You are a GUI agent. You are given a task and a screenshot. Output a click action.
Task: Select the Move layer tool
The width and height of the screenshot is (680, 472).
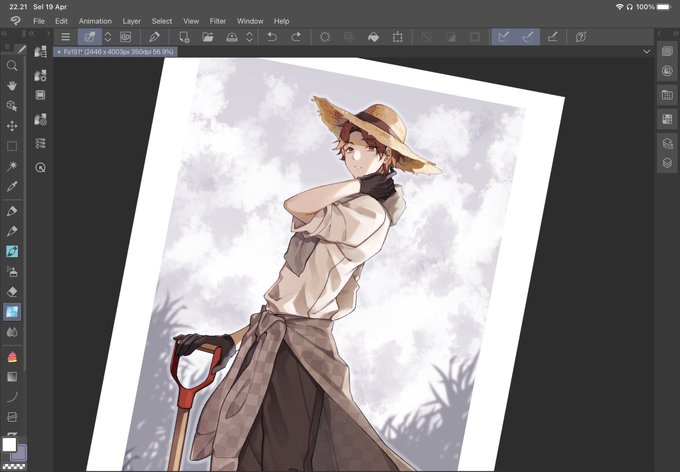pyautogui.click(x=12, y=126)
